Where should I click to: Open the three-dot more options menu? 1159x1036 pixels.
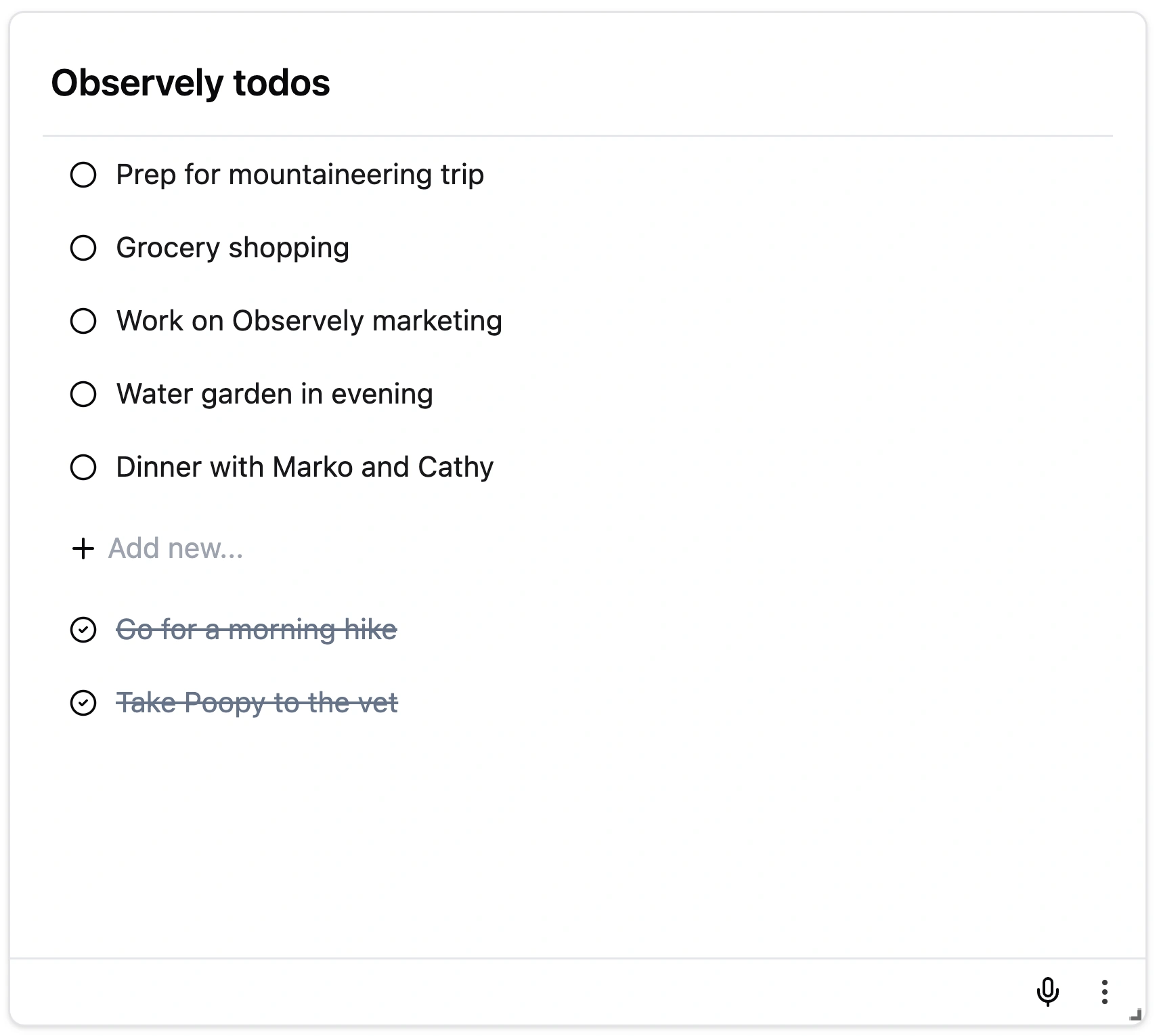point(1104,992)
